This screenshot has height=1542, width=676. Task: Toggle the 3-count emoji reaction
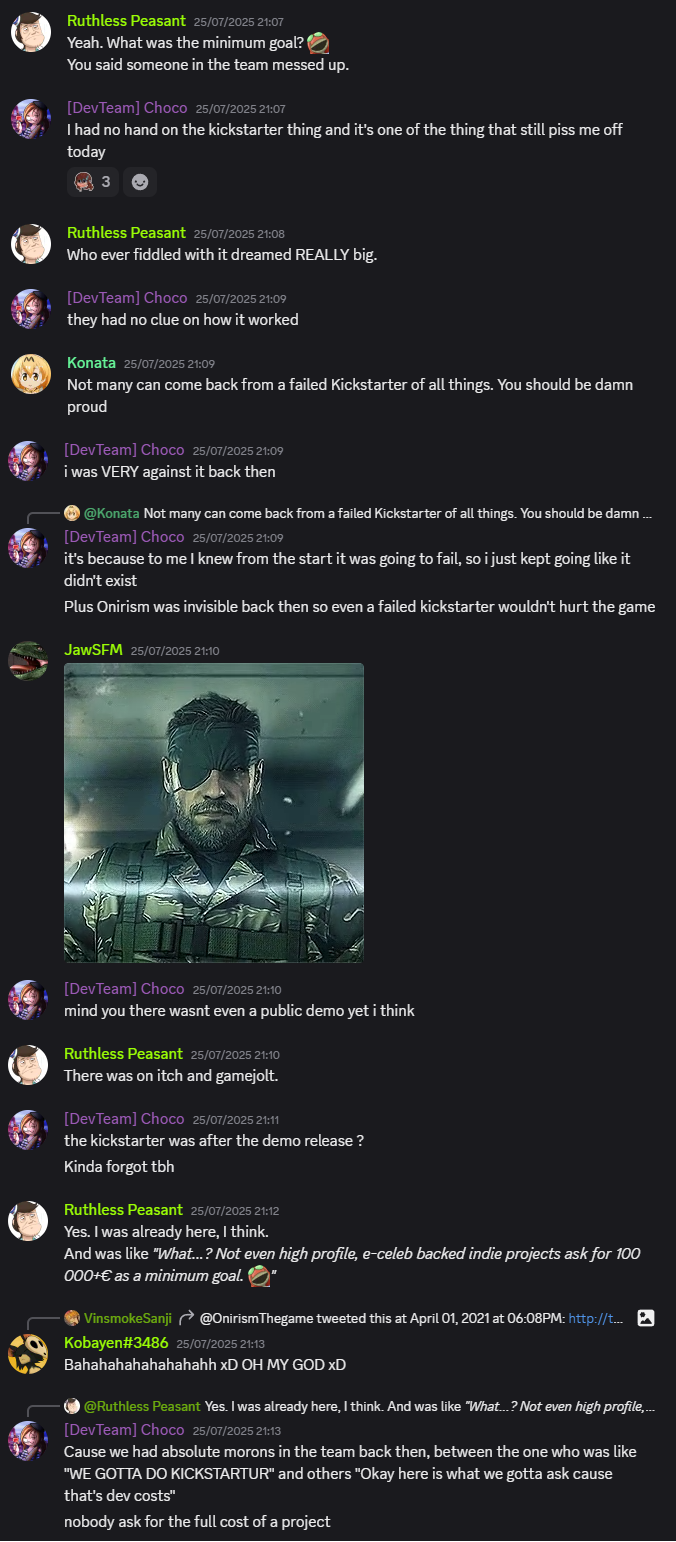pyautogui.click(x=92, y=182)
